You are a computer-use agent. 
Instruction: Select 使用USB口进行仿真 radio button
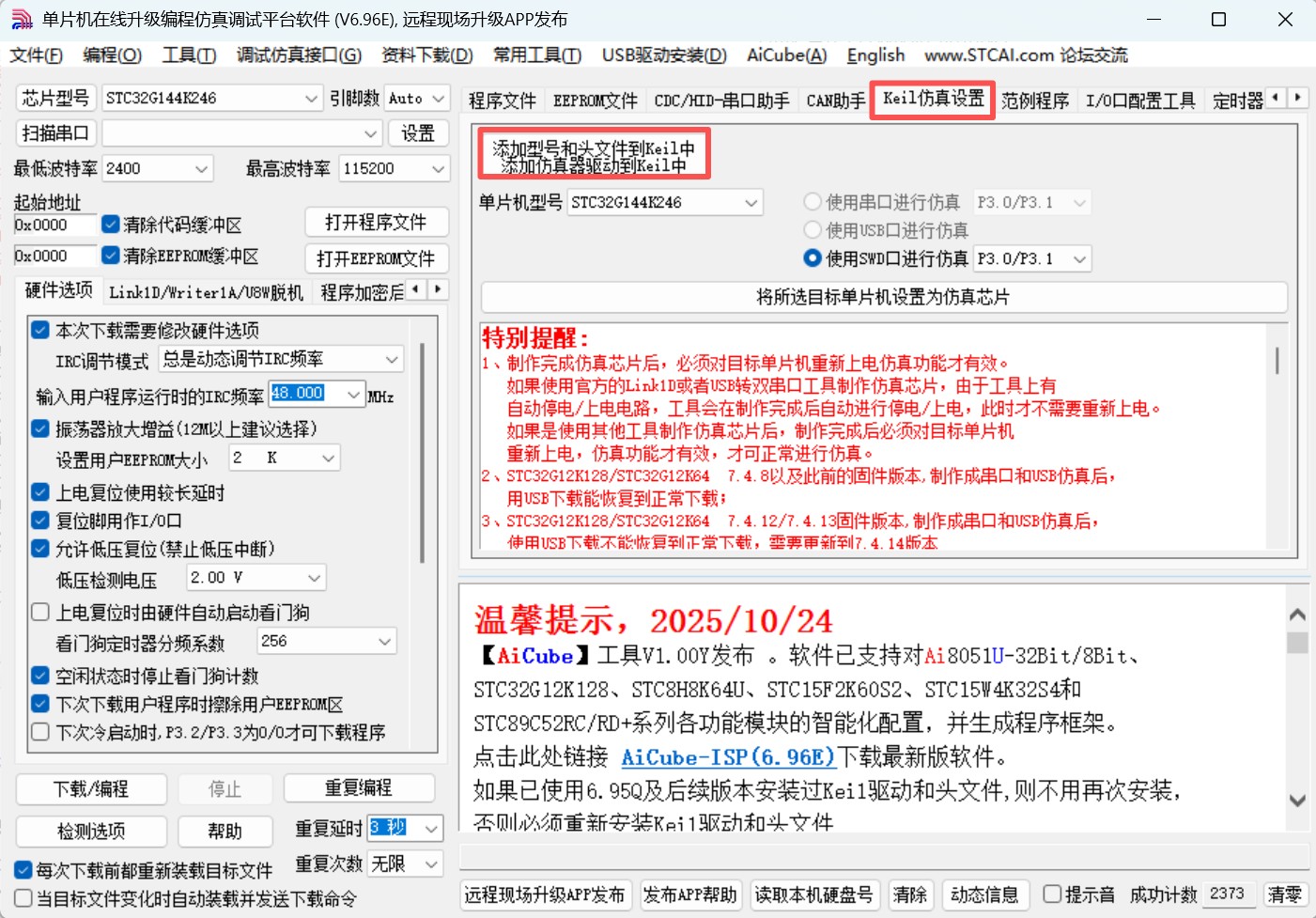click(x=812, y=229)
